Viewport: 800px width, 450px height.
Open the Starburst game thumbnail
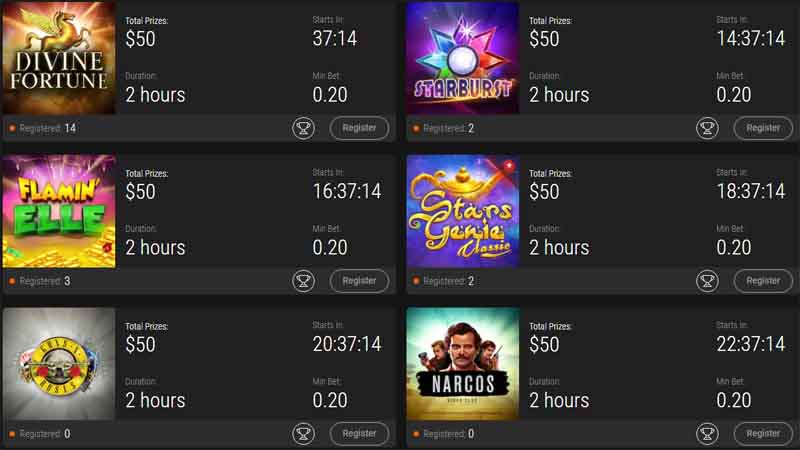pyautogui.click(x=463, y=58)
